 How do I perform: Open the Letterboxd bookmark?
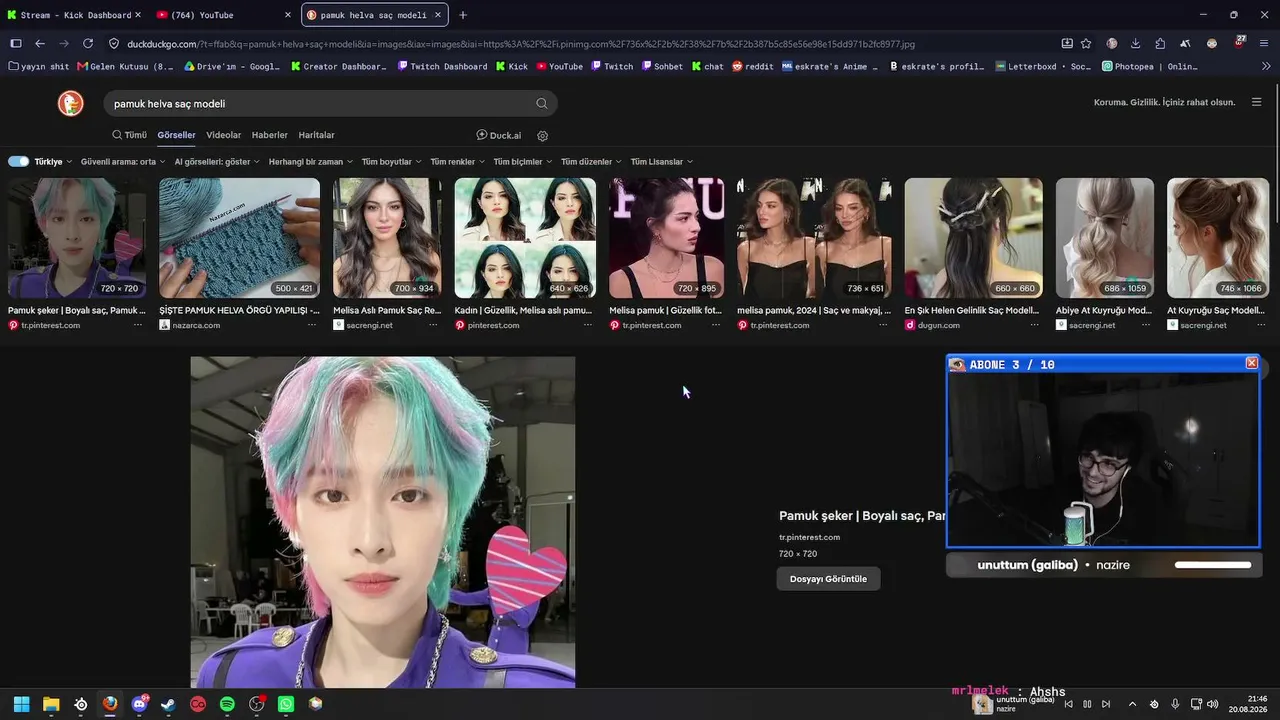(1043, 67)
